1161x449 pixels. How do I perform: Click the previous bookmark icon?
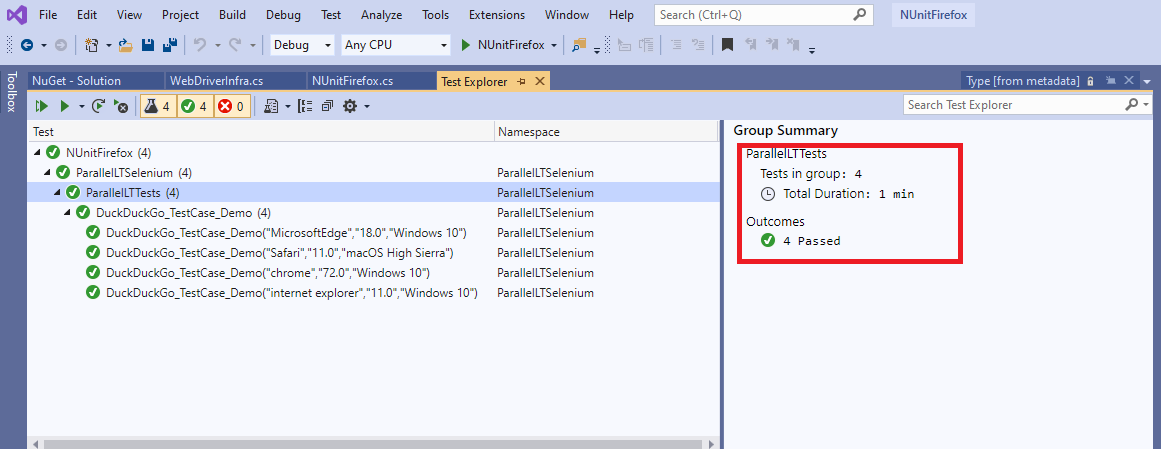pyautogui.click(x=751, y=45)
